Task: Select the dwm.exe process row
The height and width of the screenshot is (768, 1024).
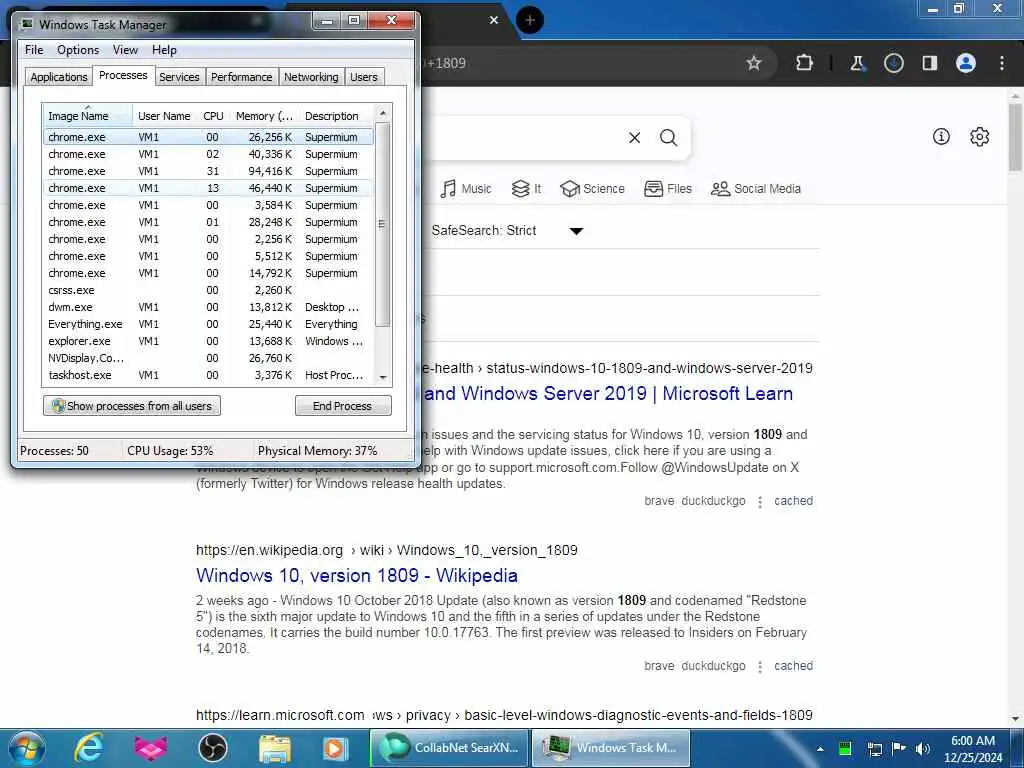Action: pos(208,307)
